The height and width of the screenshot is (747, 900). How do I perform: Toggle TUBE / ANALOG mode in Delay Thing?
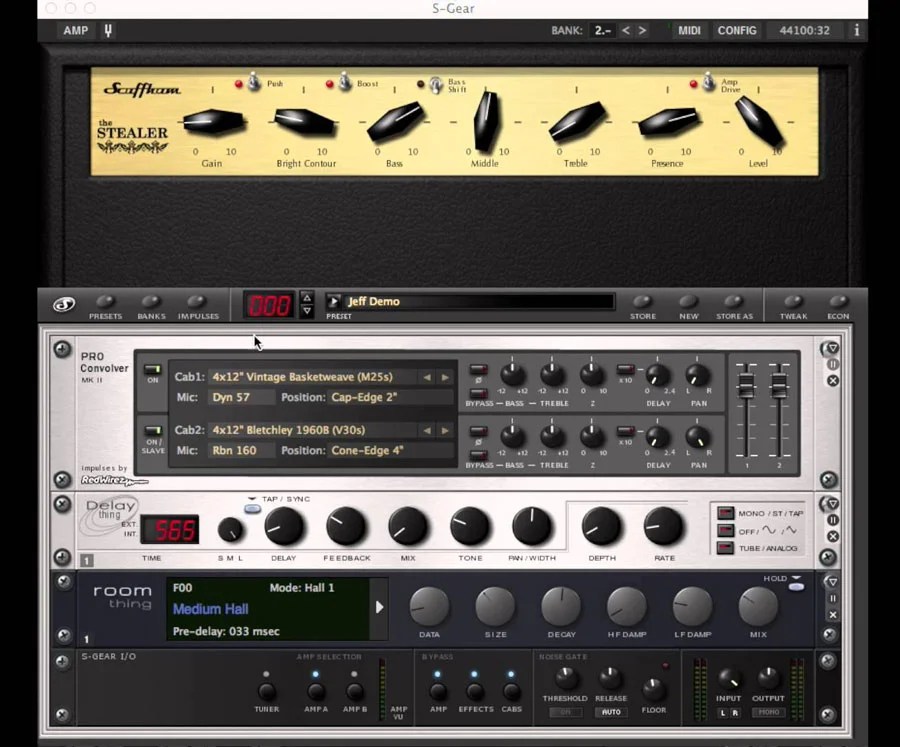(723, 548)
